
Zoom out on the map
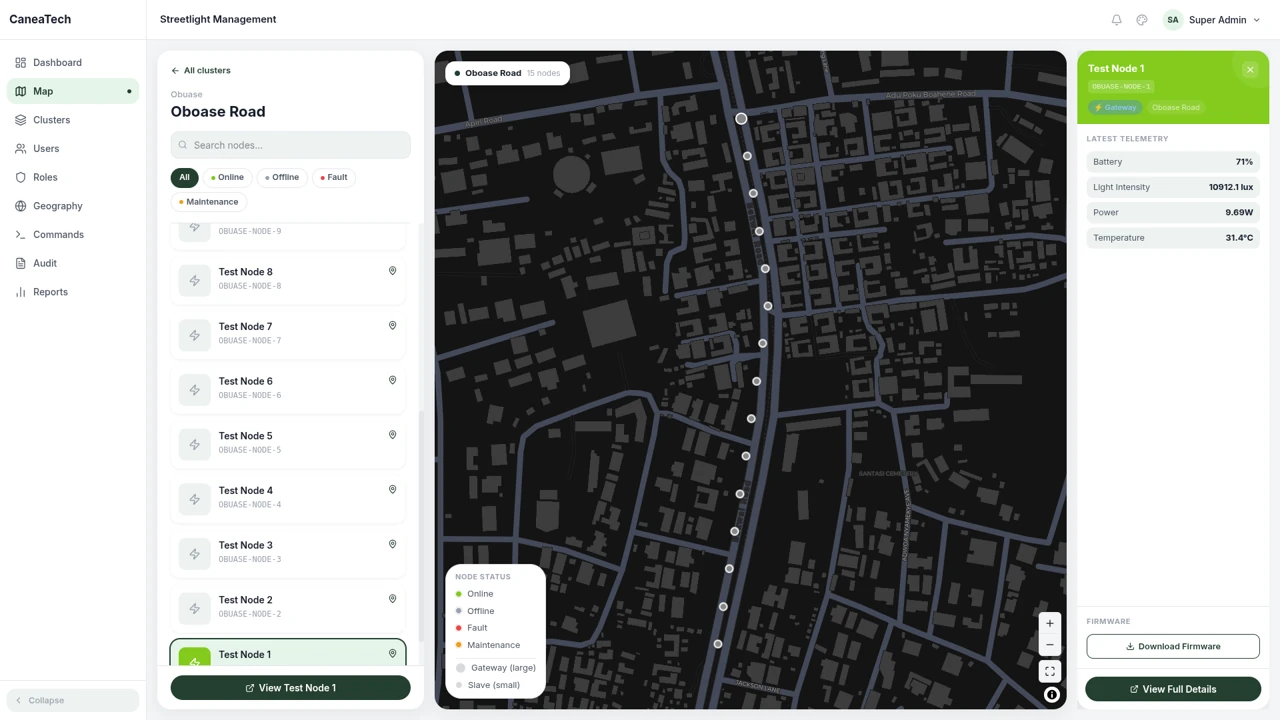pyautogui.click(x=1050, y=644)
